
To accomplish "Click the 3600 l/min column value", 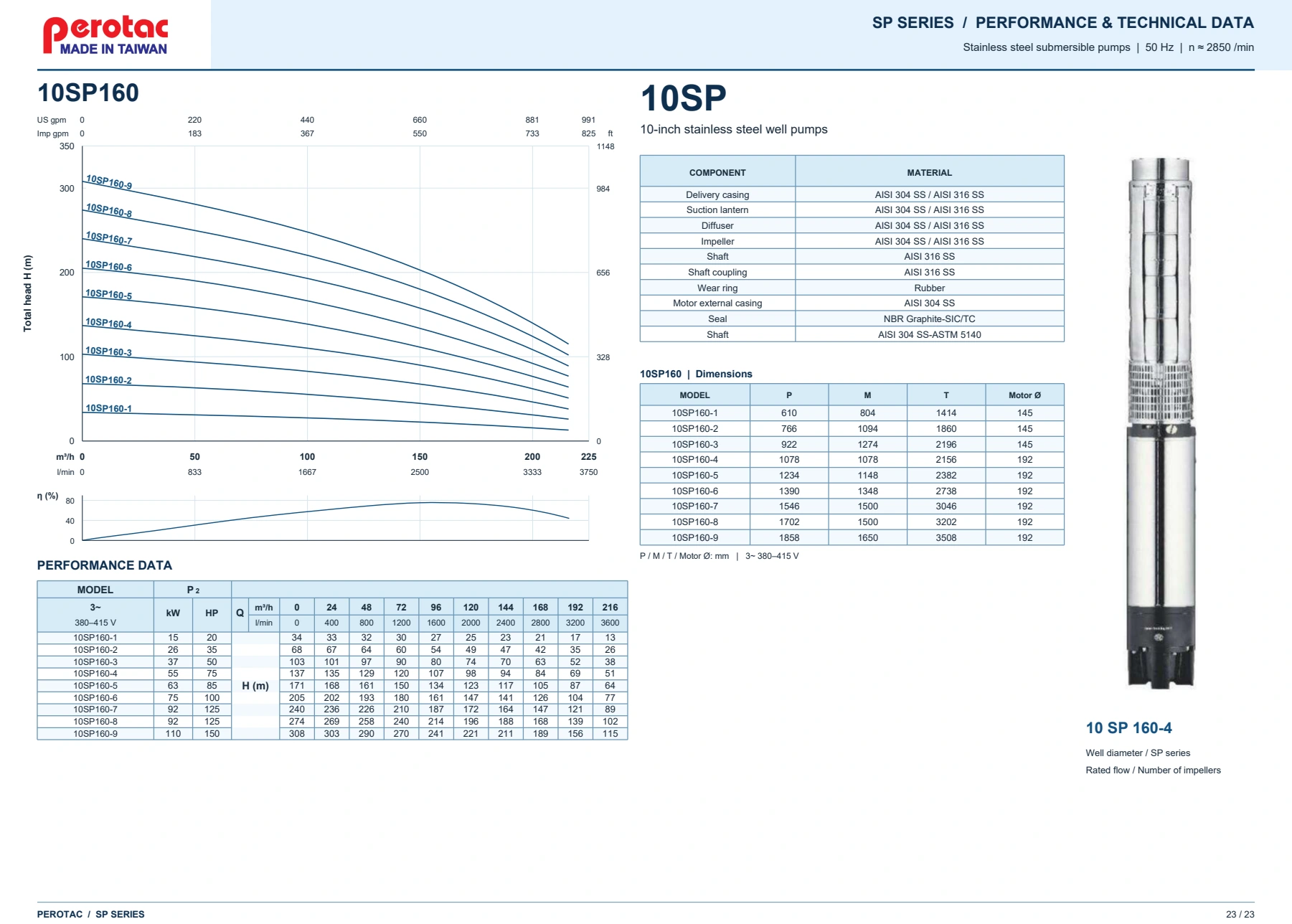I will click(x=610, y=623).
